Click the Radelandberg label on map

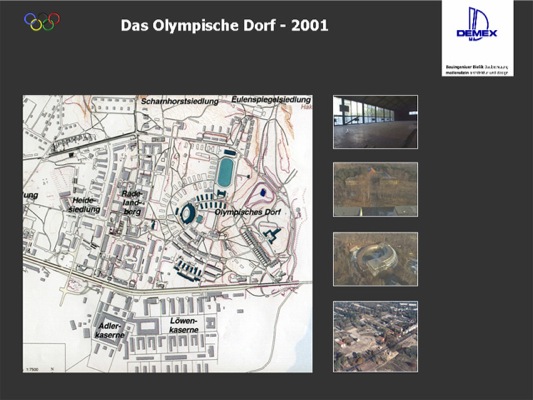coord(133,203)
